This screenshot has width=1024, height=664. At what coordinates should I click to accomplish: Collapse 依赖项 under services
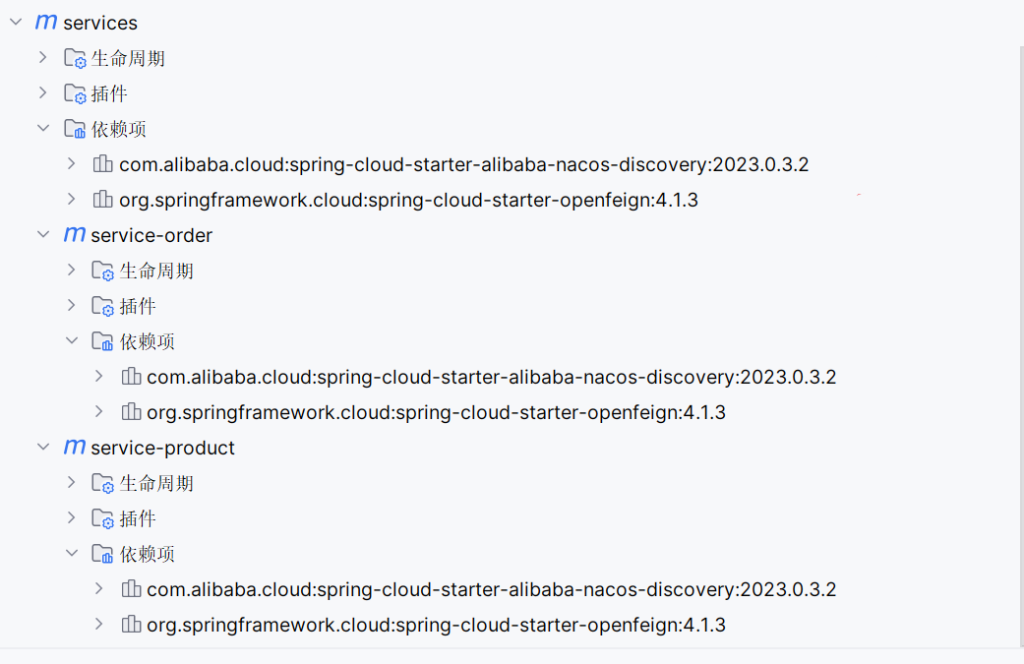click(43, 129)
